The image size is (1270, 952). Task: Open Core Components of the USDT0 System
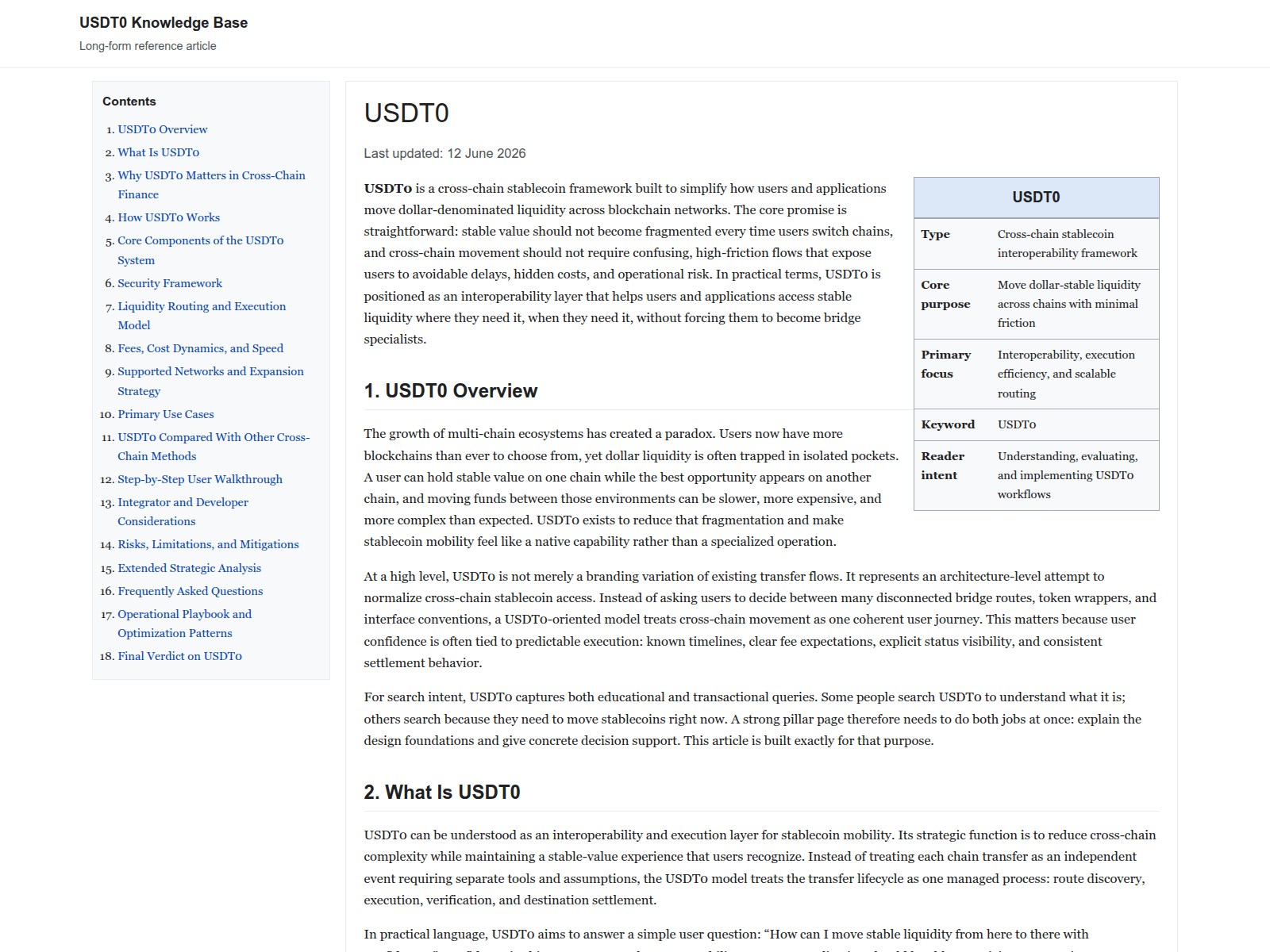coord(201,250)
